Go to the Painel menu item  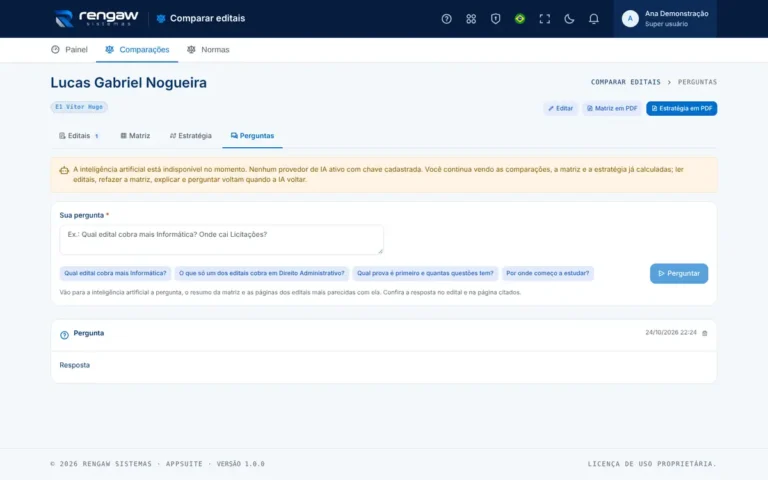coord(69,49)
